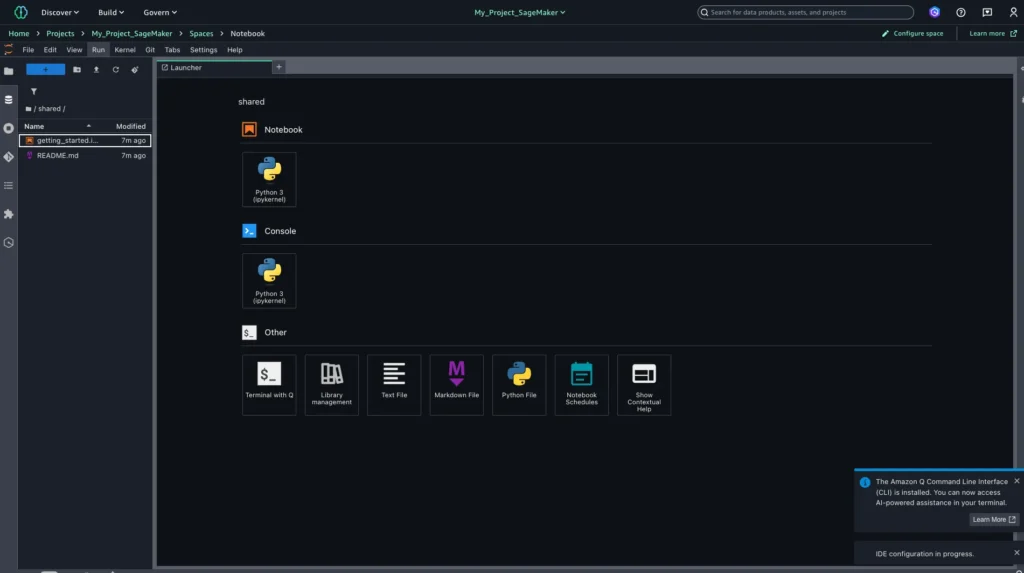Select the README.md file
This screenshot has height=573, width=1024.
(x=57, y=155)
